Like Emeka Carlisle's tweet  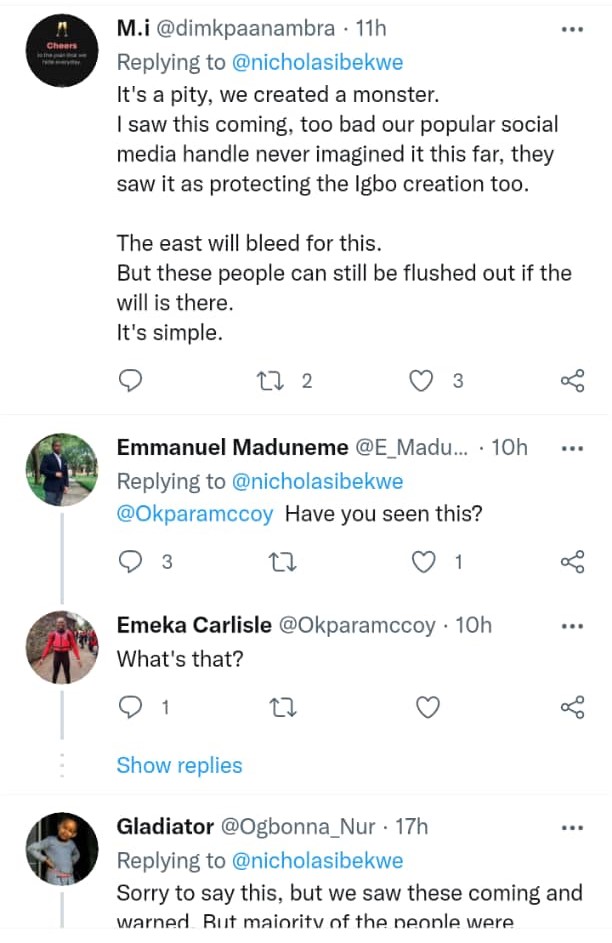click(x=428, y=708)
